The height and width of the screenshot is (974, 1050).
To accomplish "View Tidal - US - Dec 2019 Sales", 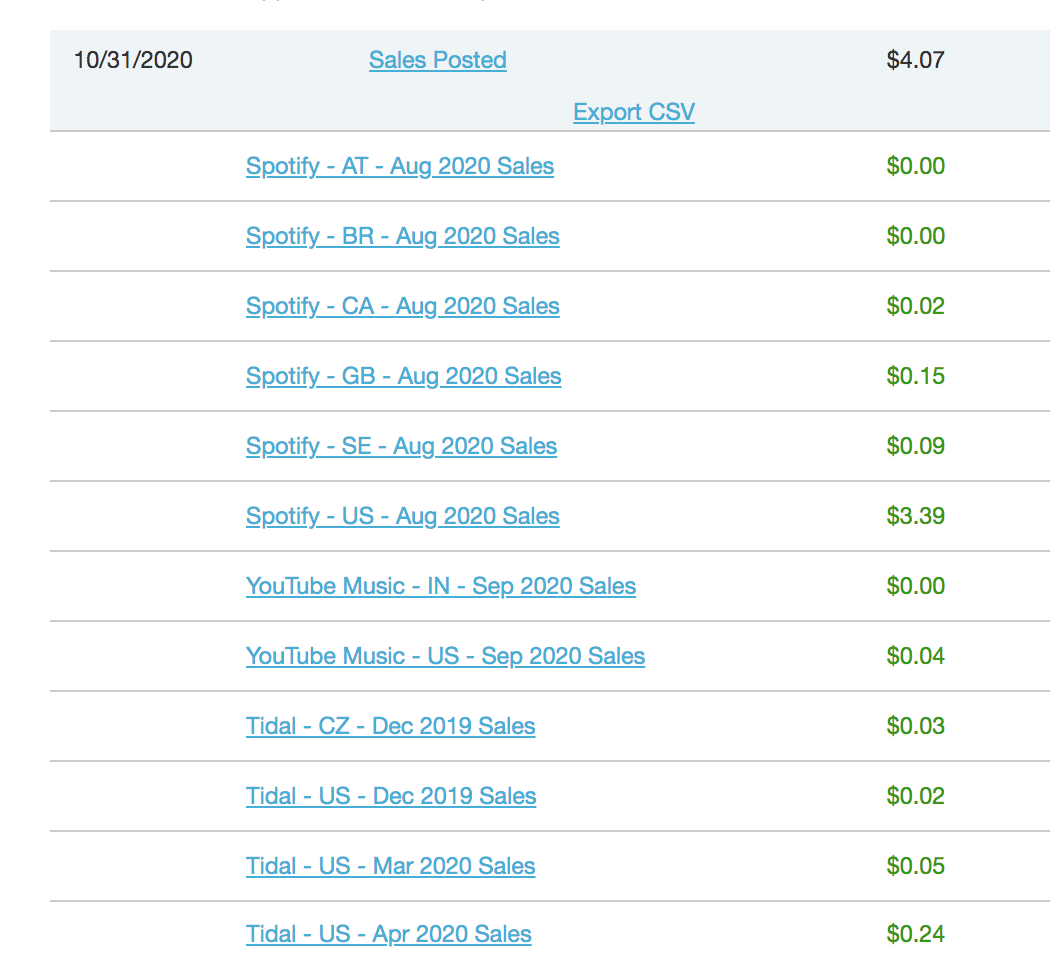I will pyautogui.click(x=391, y=796).
